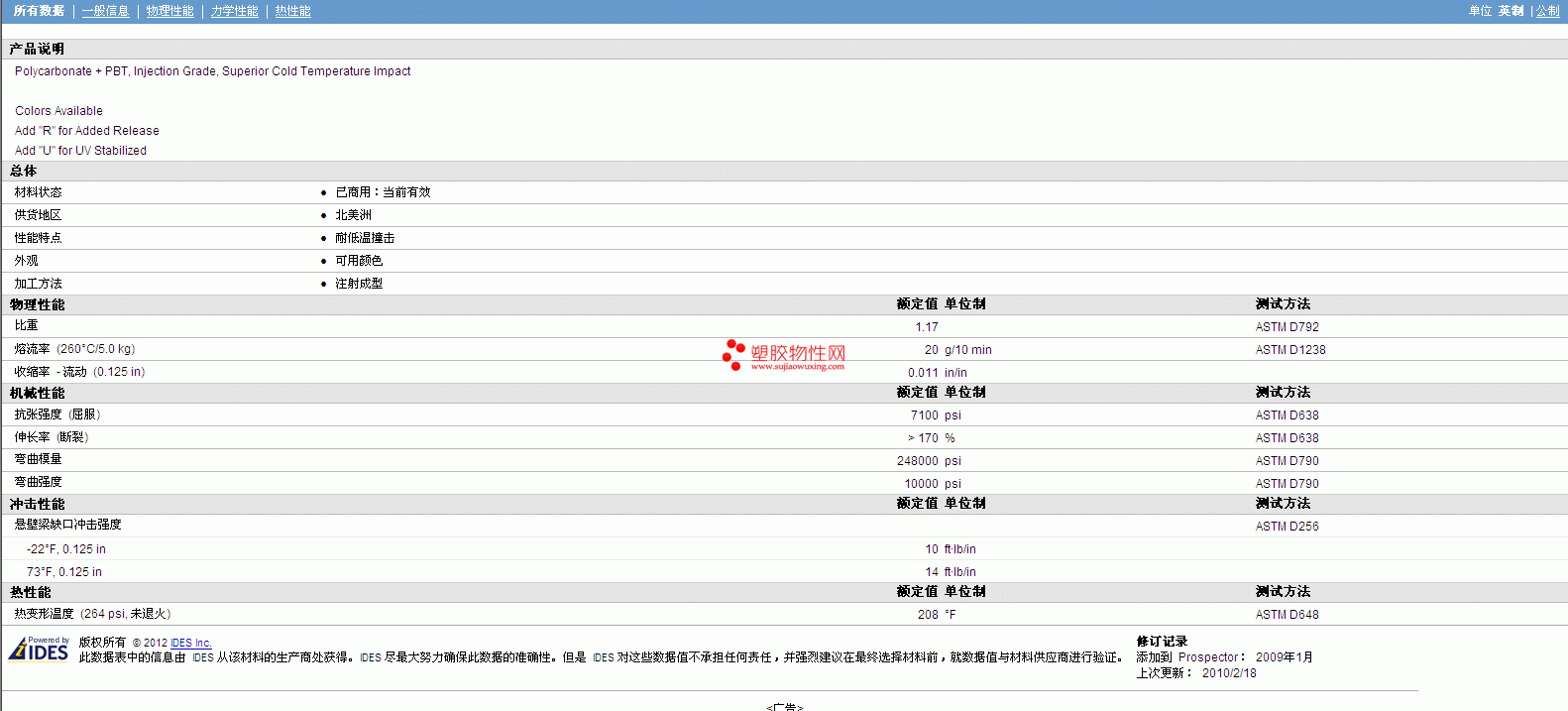
Task: Select 英制 units
Action: click(x=1511, y=11)
